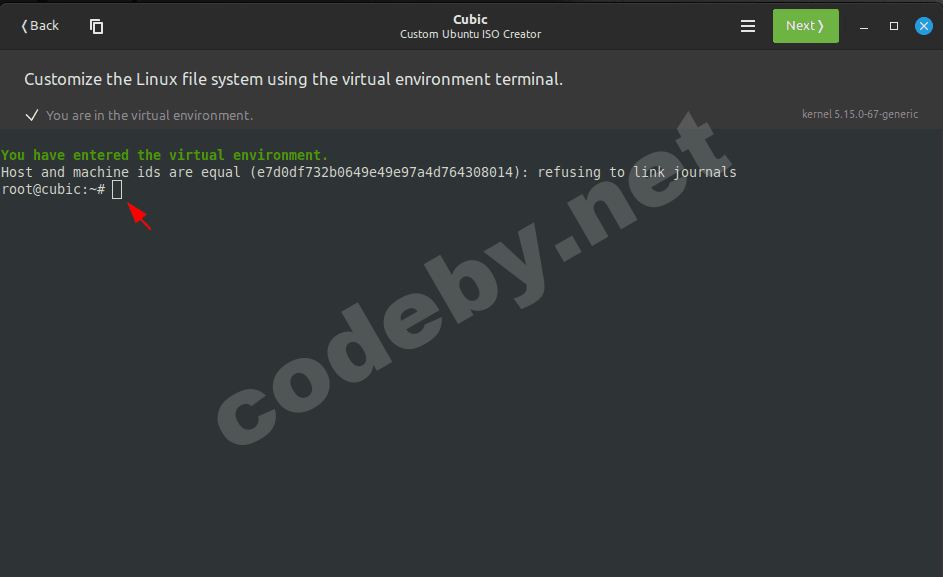The height and width of the screenshot is (577, 943).
Task: Click 'Customize the Linux file system' heading
Action: (293, 79)
